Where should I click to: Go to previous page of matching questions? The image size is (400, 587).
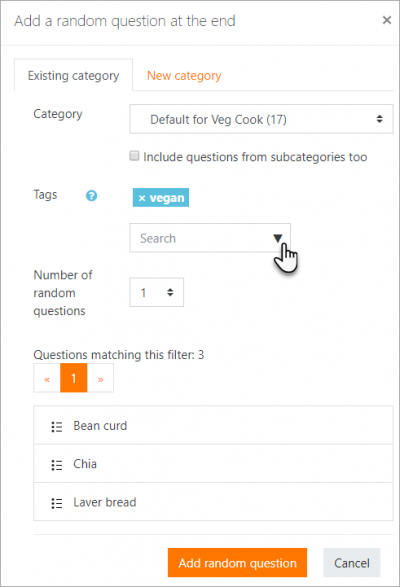tap(47, 378)
